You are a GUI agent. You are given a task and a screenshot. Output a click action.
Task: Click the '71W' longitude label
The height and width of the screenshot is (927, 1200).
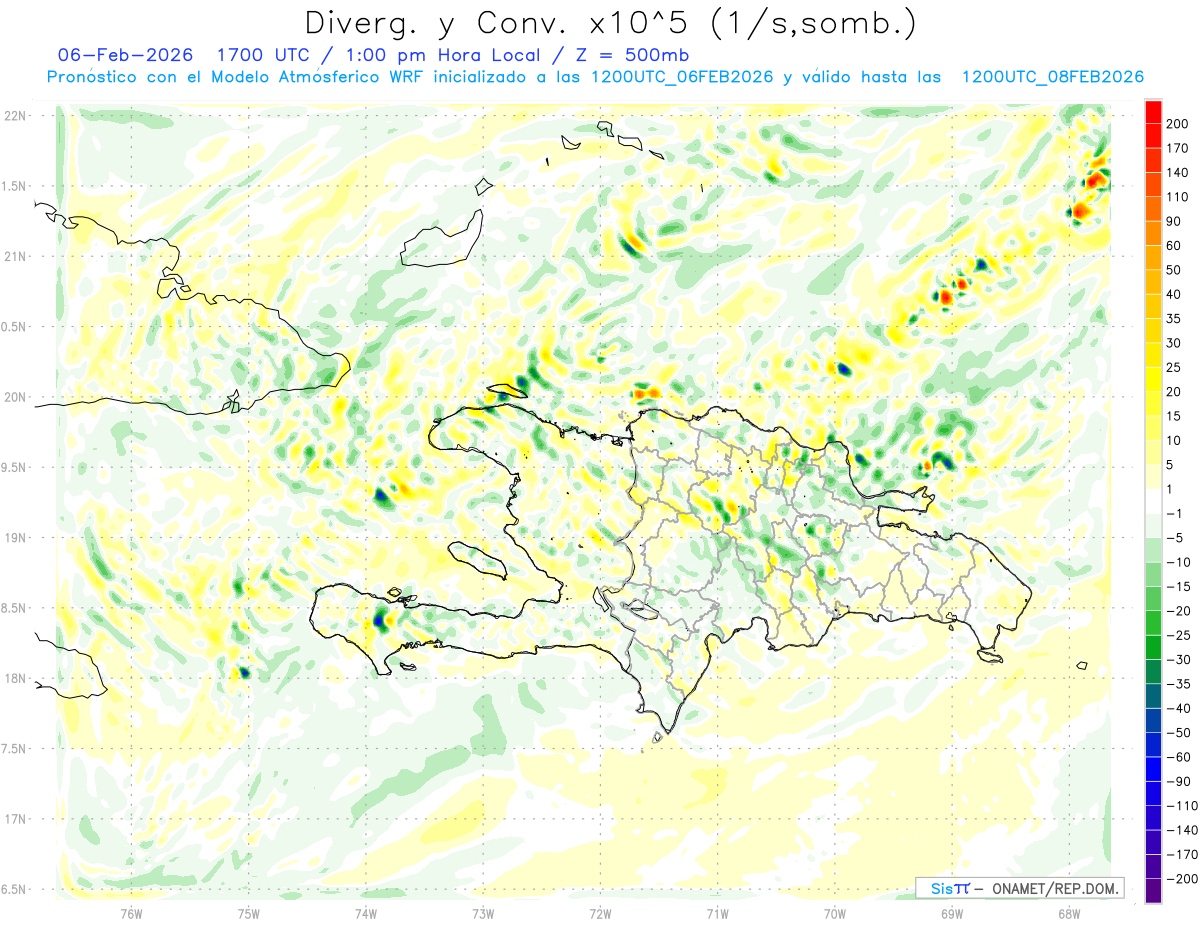click(718, 913)
